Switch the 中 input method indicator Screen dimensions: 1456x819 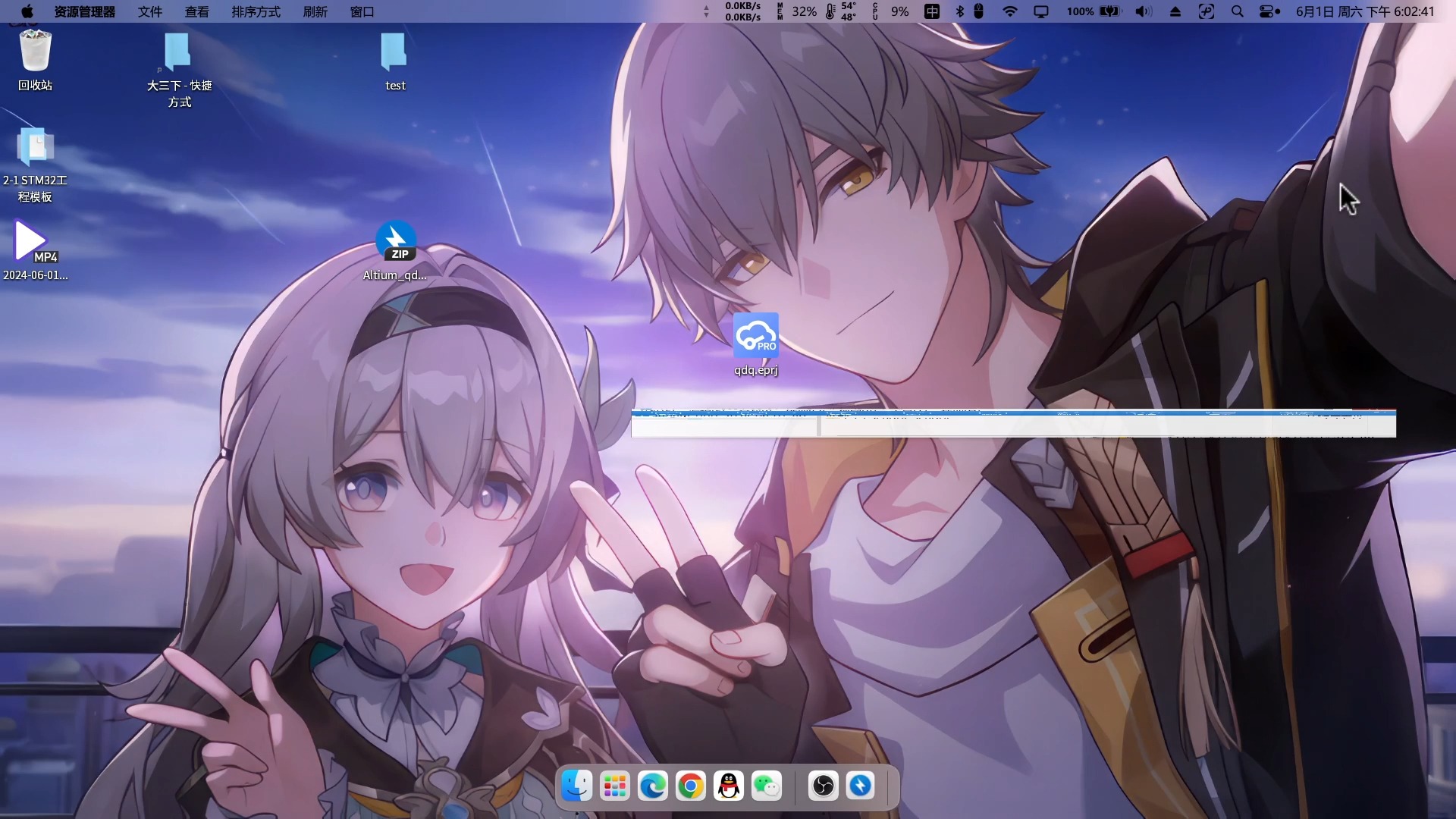(x=932, y=11)
